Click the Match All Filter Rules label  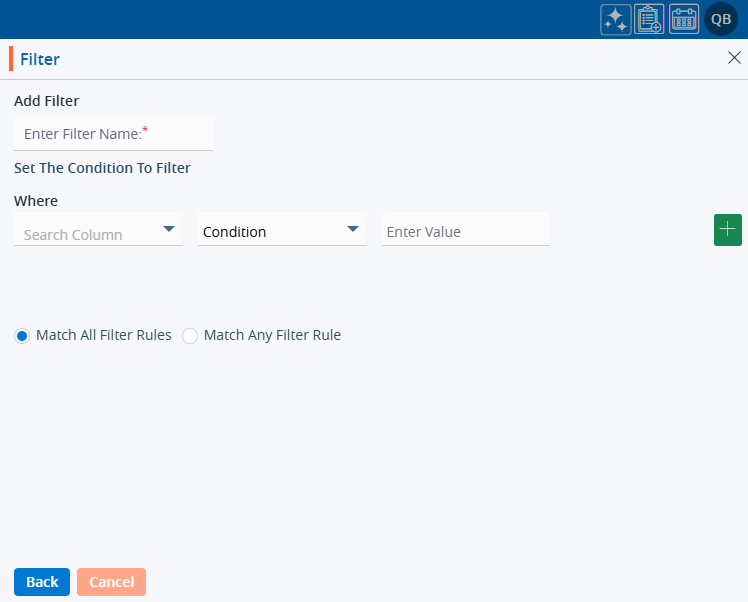pyautogui.click(x=104, y=335)
